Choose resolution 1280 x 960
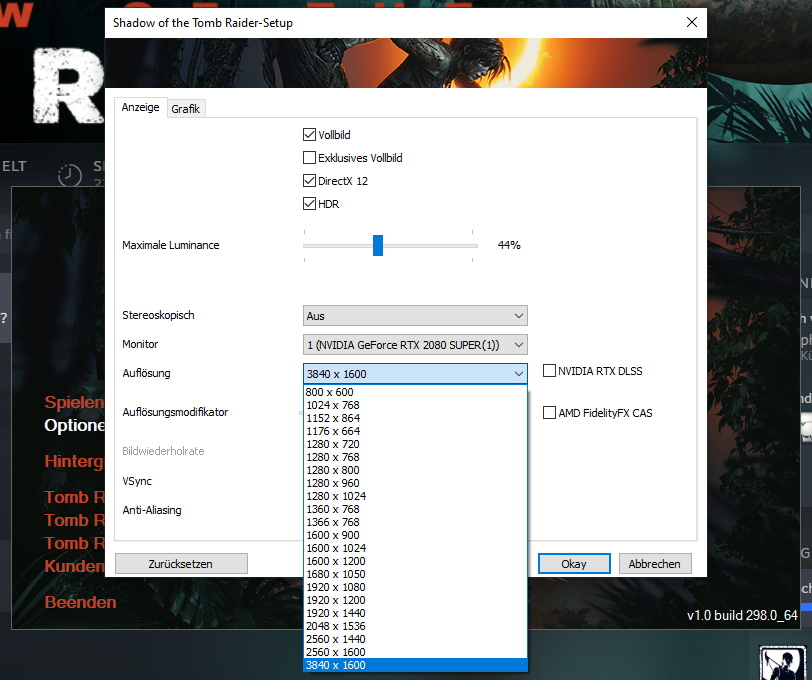Image resolution: width=812 pixels, height=680 pixels. (x=415, y=483)
